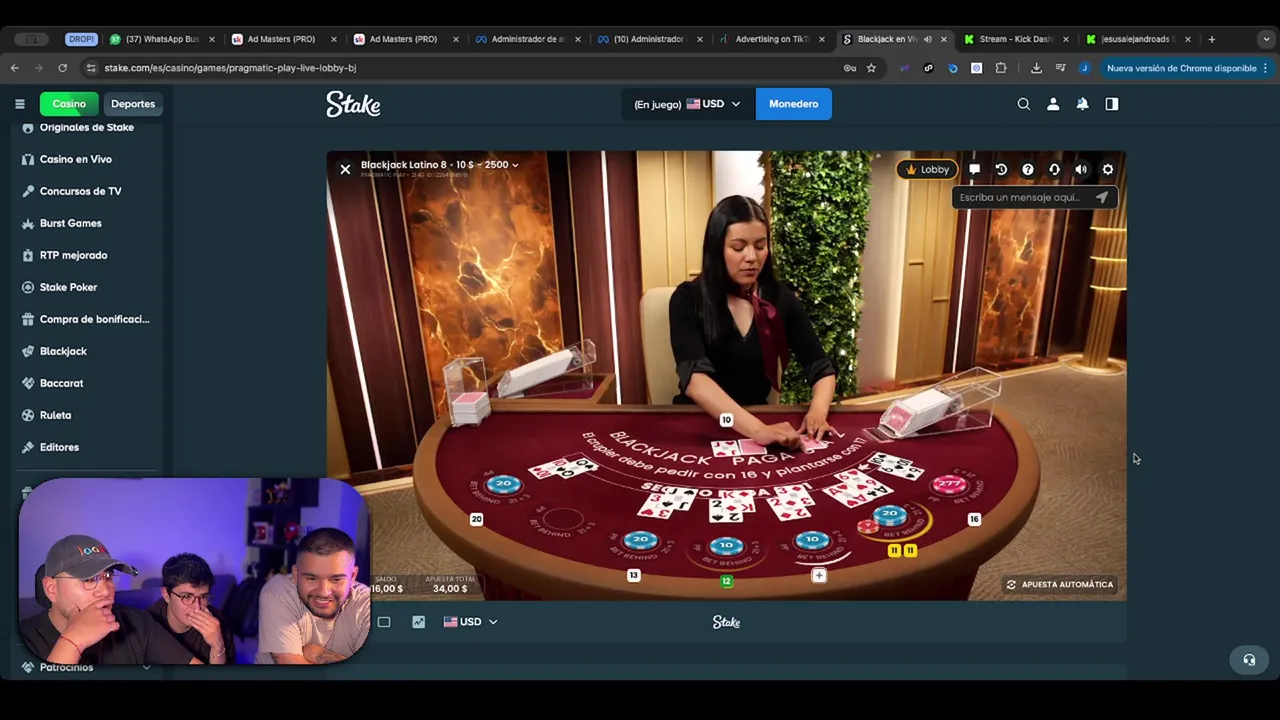This screenshot has height=720, width=1280.
Task: Switch to the Advertising on TikTok tab
Action: point(772,39)
